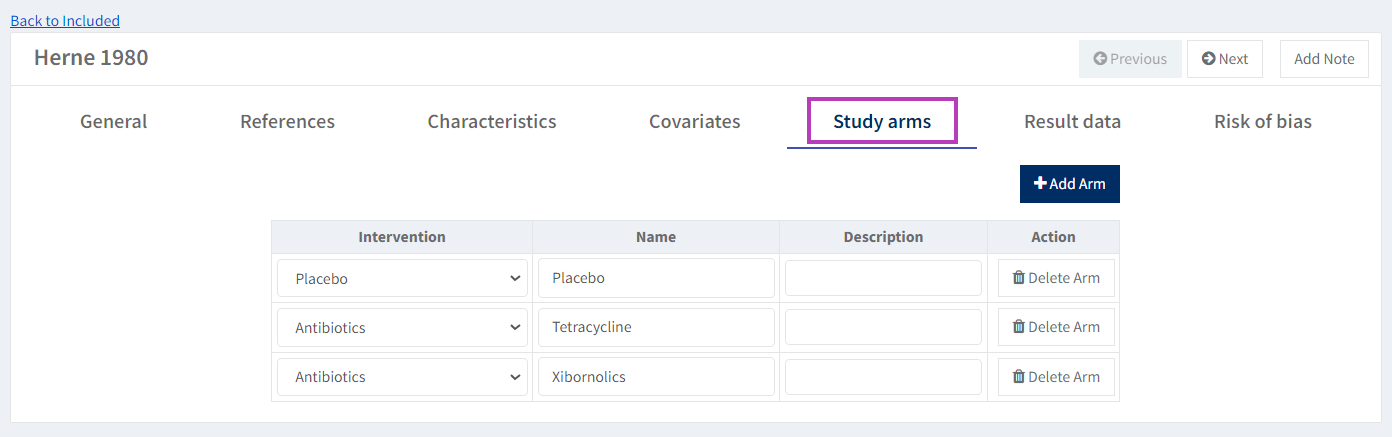The image size is (1392, 437).
Task: Click the Previous arrow button
Action: click(1130, 59)
